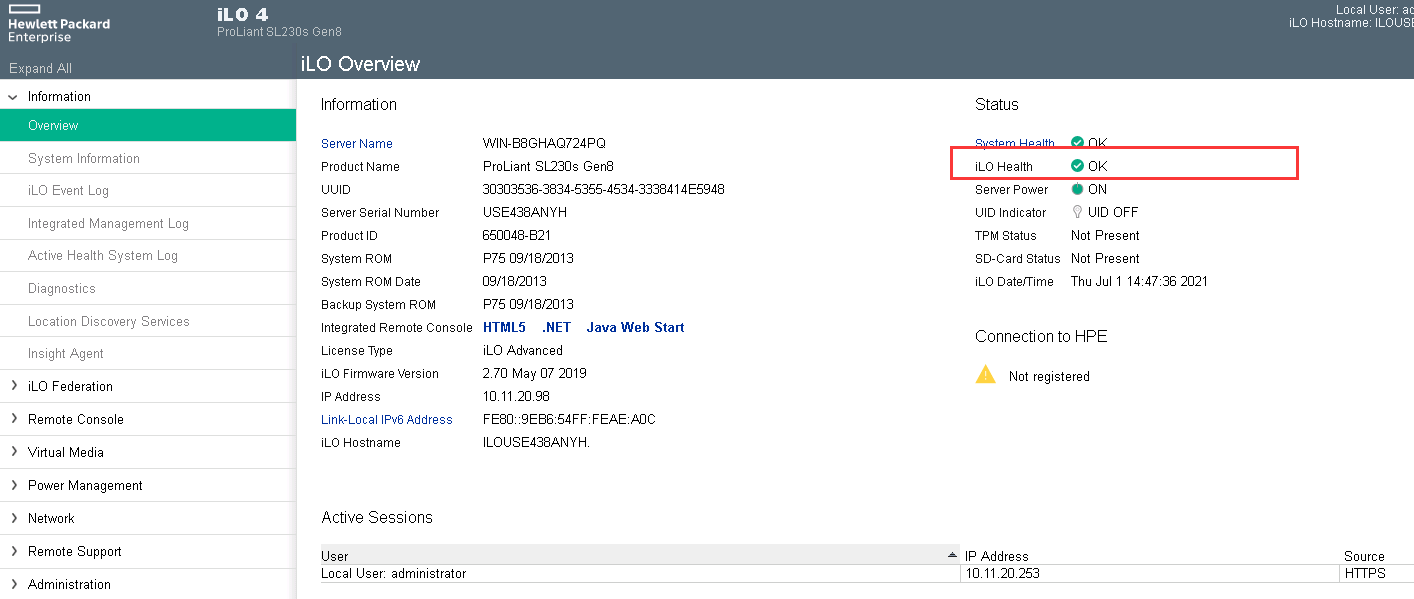
Task: Click the UID Indicator lightbulb icon
Action: point(1077,212)
